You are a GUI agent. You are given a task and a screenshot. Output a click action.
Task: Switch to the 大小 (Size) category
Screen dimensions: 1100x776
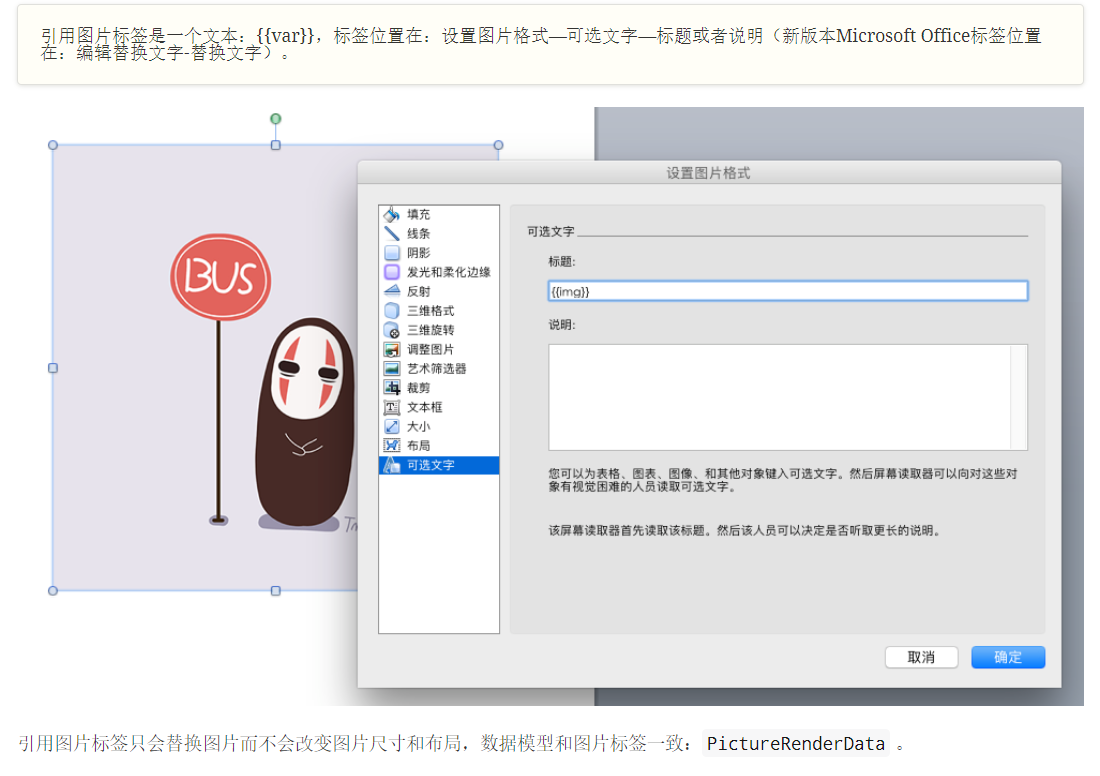coord(392,426)
